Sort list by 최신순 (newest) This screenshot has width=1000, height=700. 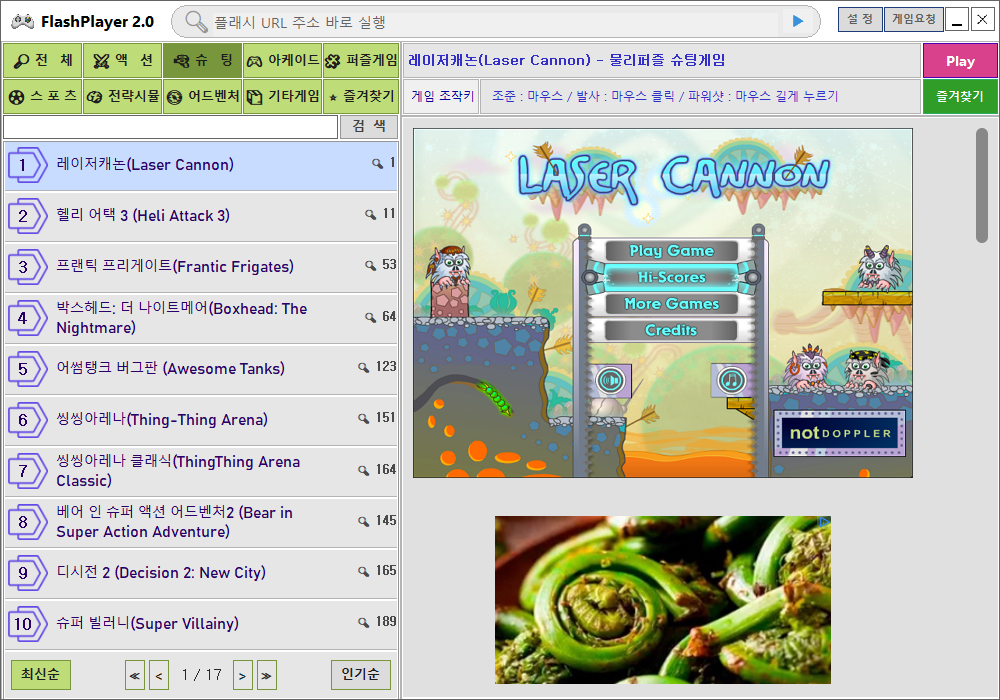[41, 674]
